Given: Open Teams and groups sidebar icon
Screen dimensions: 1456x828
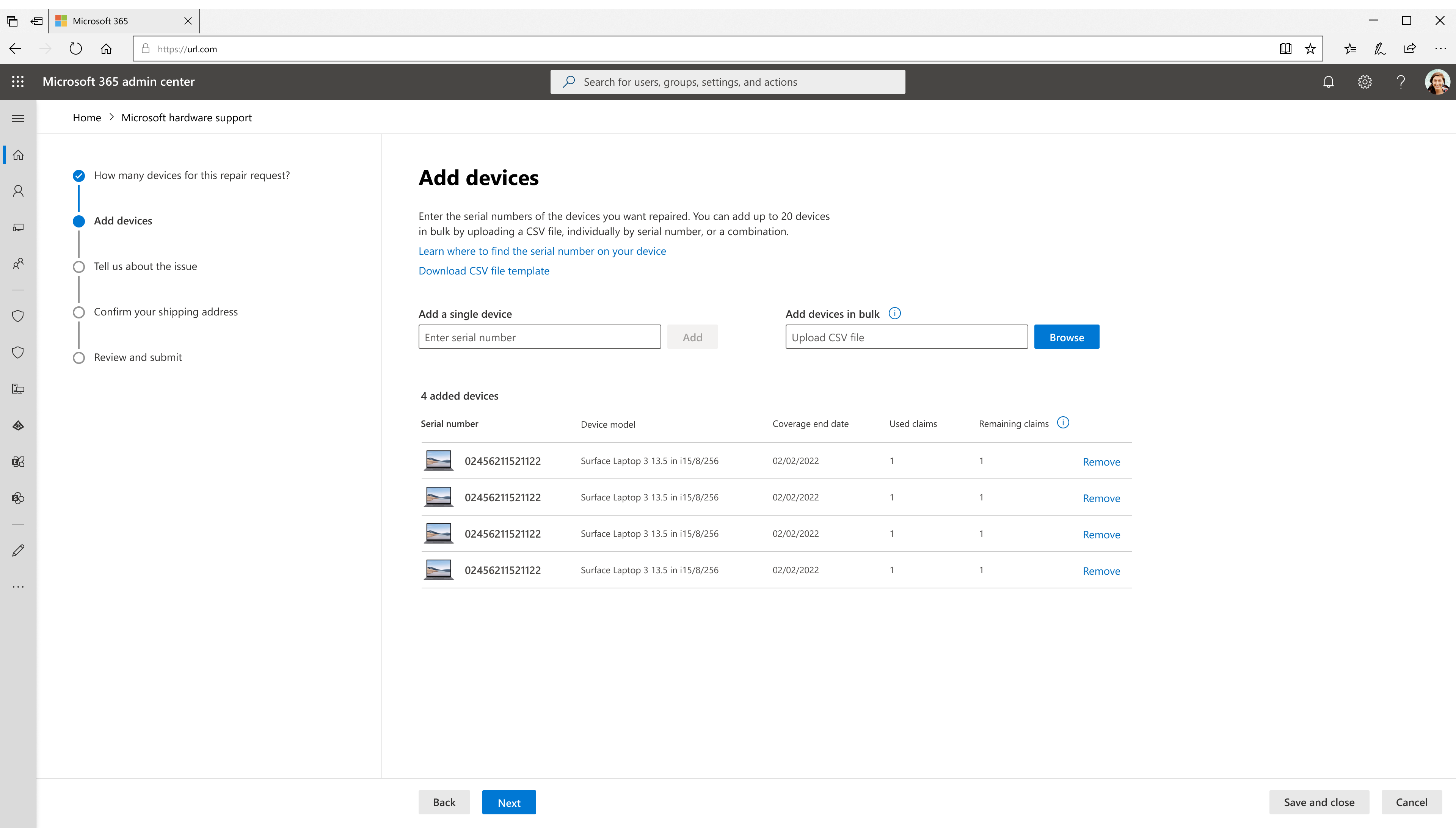Looking at the screenshot, I should pyautogui.click(x=18, y=264).
